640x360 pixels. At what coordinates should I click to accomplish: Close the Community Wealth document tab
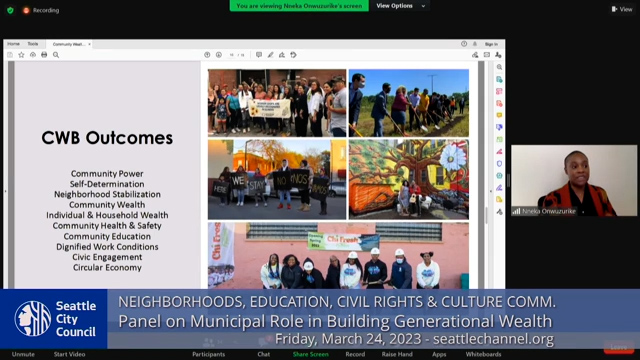(89, 44)
